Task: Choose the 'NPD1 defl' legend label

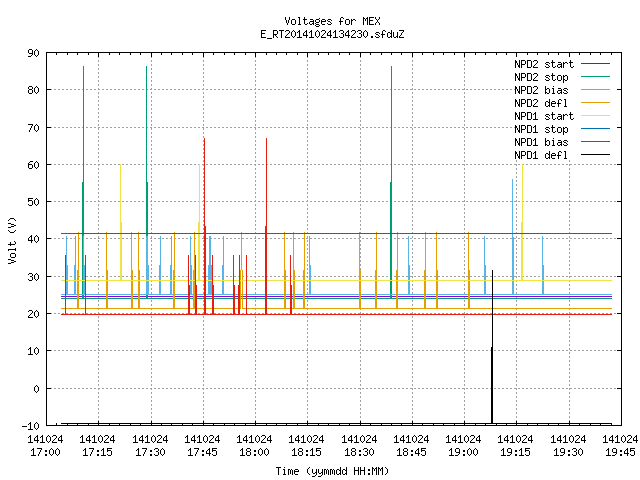Action: (541, 156)
